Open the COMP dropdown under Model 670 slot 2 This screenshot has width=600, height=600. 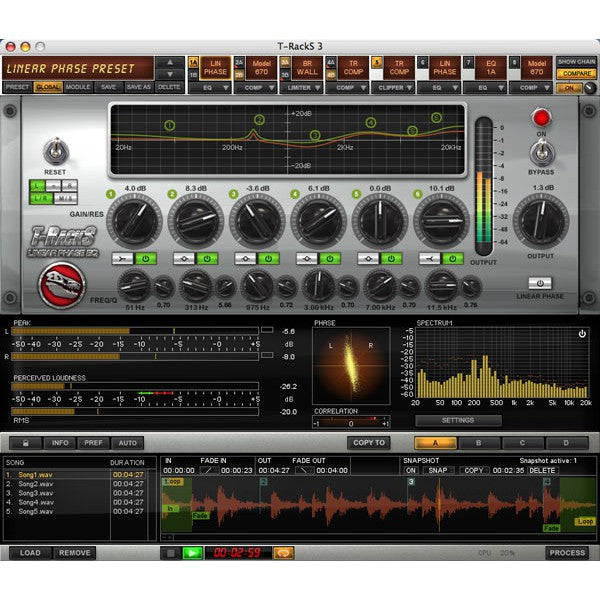coord(256,88)
